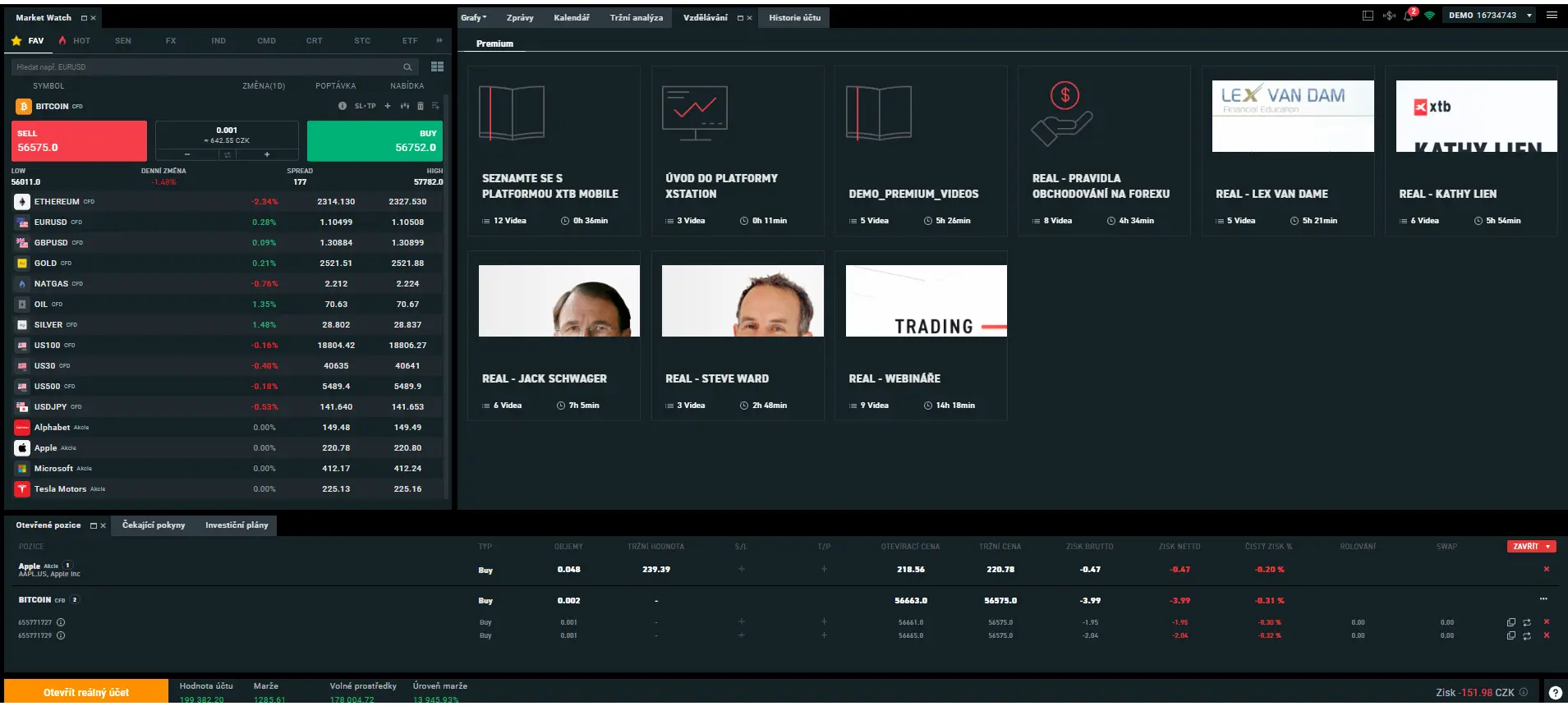Viewport: 1568px width, 706px height.
Task: Select the FAV tab in Market Watch
Action: click(x=28, y=40)
